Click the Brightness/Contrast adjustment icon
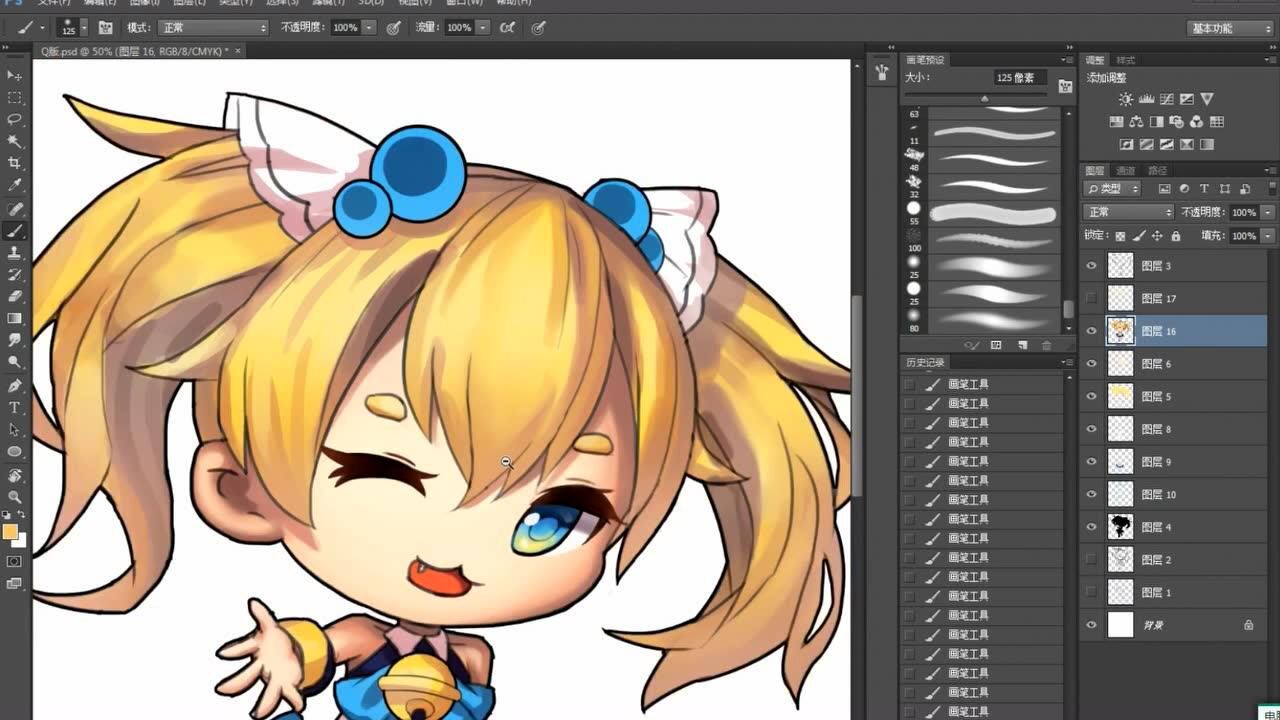This screenshot has height=720, width=1280. (x=1126, y=99)
